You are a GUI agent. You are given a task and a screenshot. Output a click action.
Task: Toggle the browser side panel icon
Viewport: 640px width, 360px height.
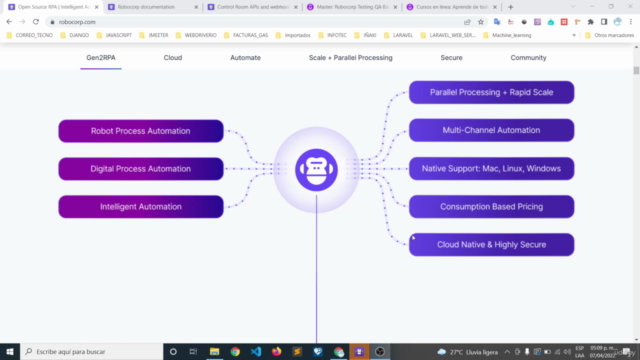pos(604,22)
